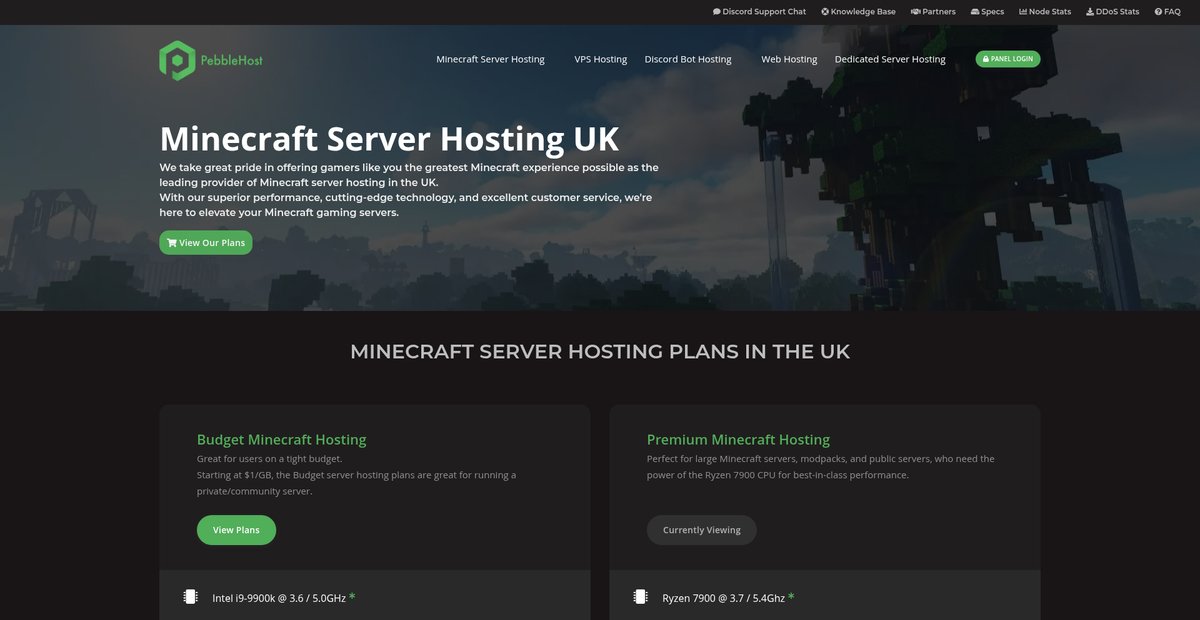The width and height of the screenshot is (1200, 620).
Task: Click the Specs server icon
Action: click(974, 12)
